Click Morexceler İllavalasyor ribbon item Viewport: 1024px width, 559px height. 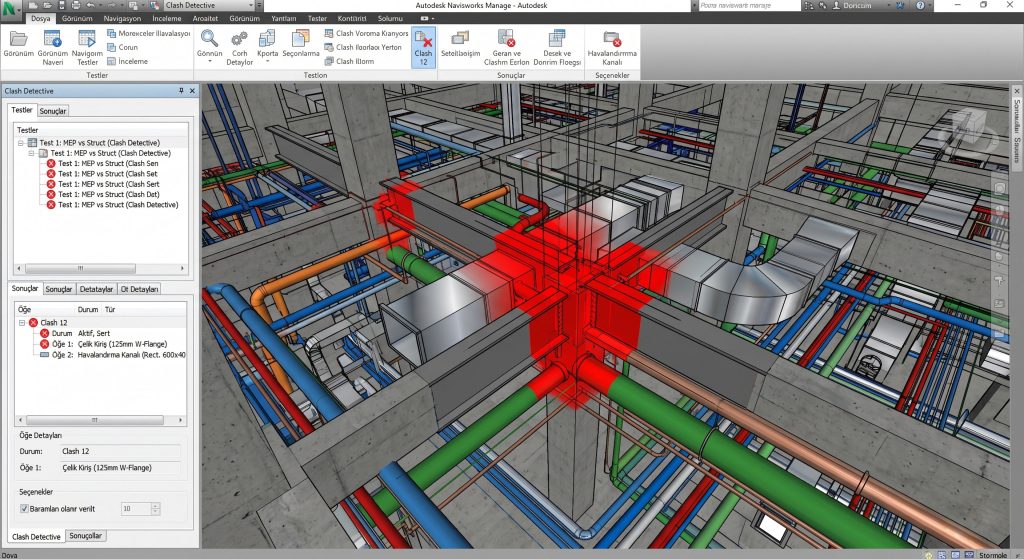coord(148,33)
